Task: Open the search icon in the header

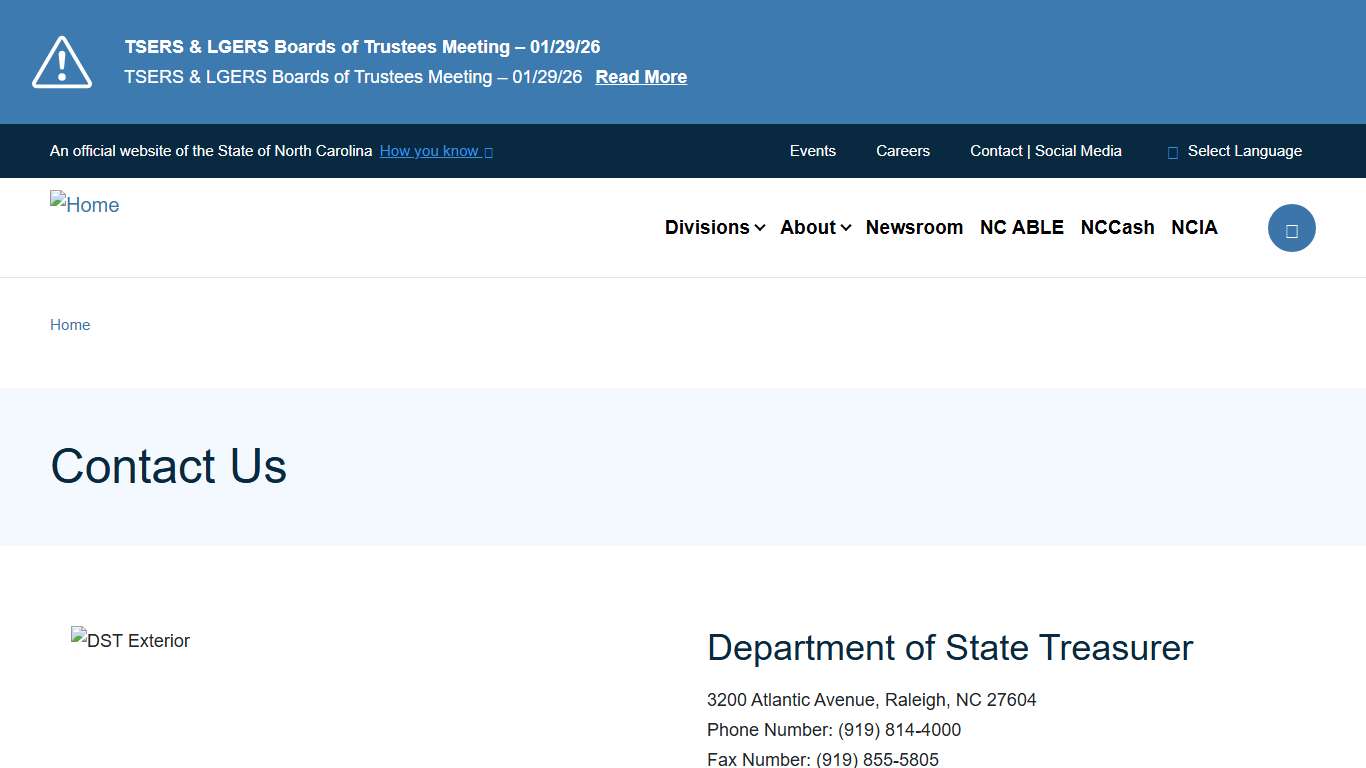Action: tap(1292, 228)
